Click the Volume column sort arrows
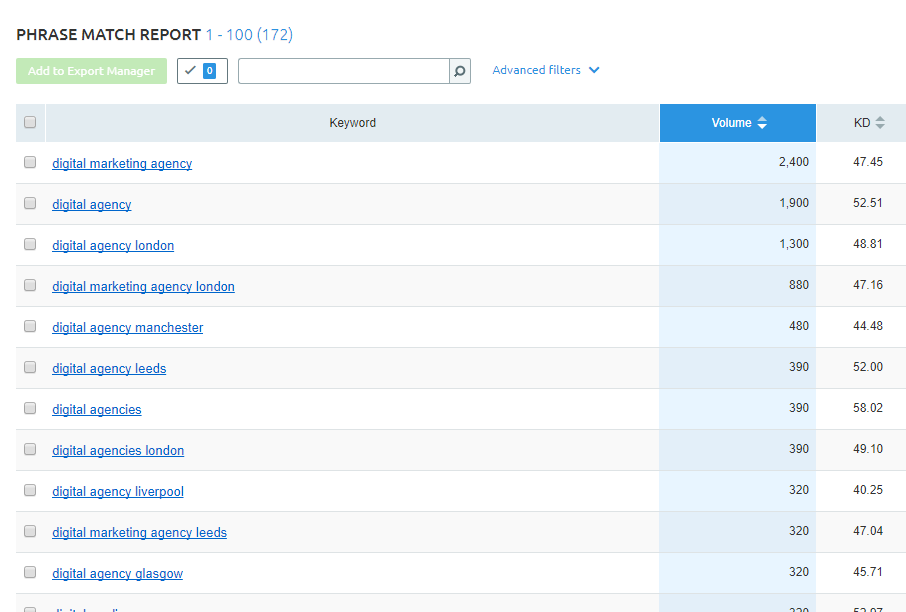The image size is (906, 612). (762, 123)
